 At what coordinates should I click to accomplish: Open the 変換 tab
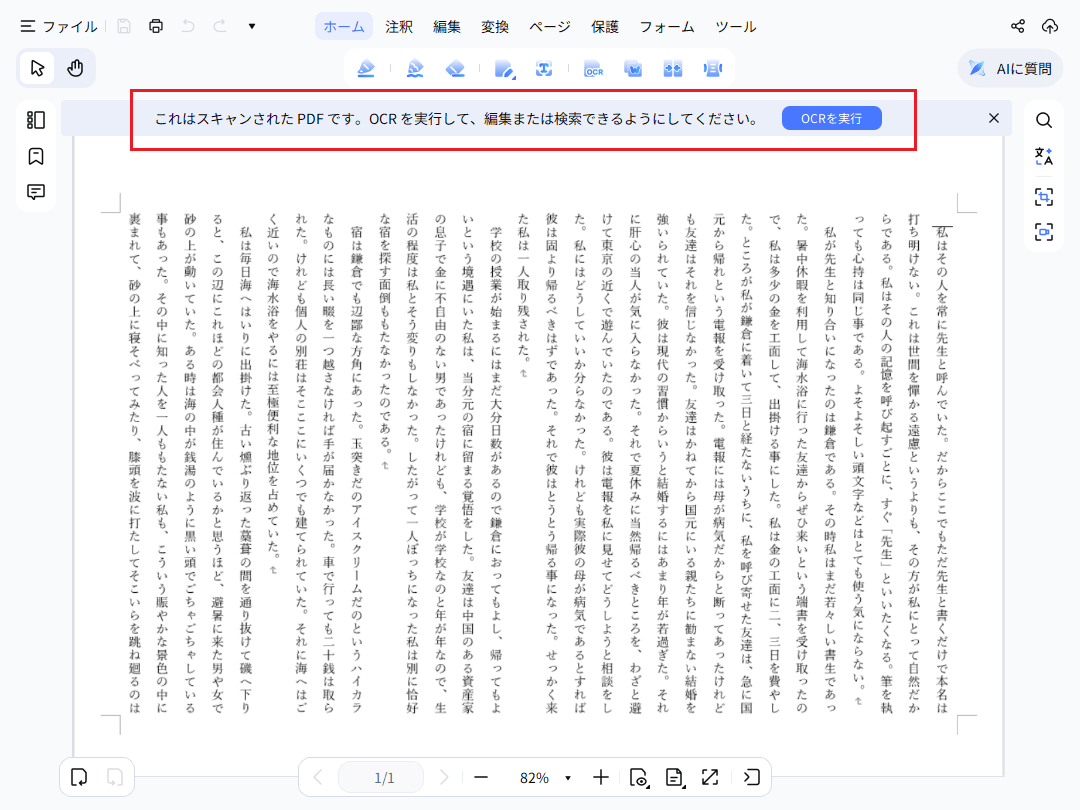pos(495,27)
